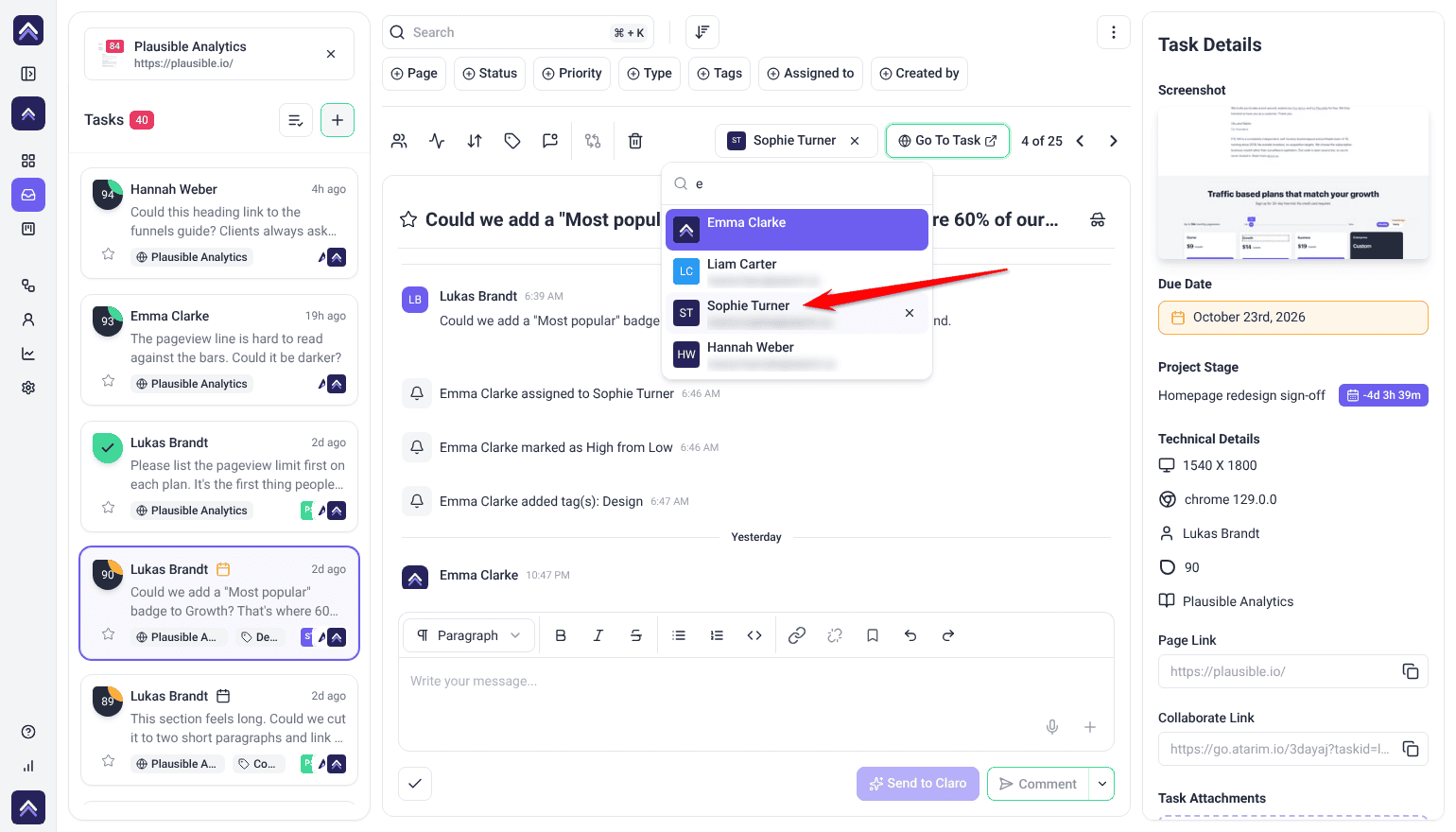Screen dimensions: 1456x832
Task: Open settings gear in left sidebar
Action: 28,388
